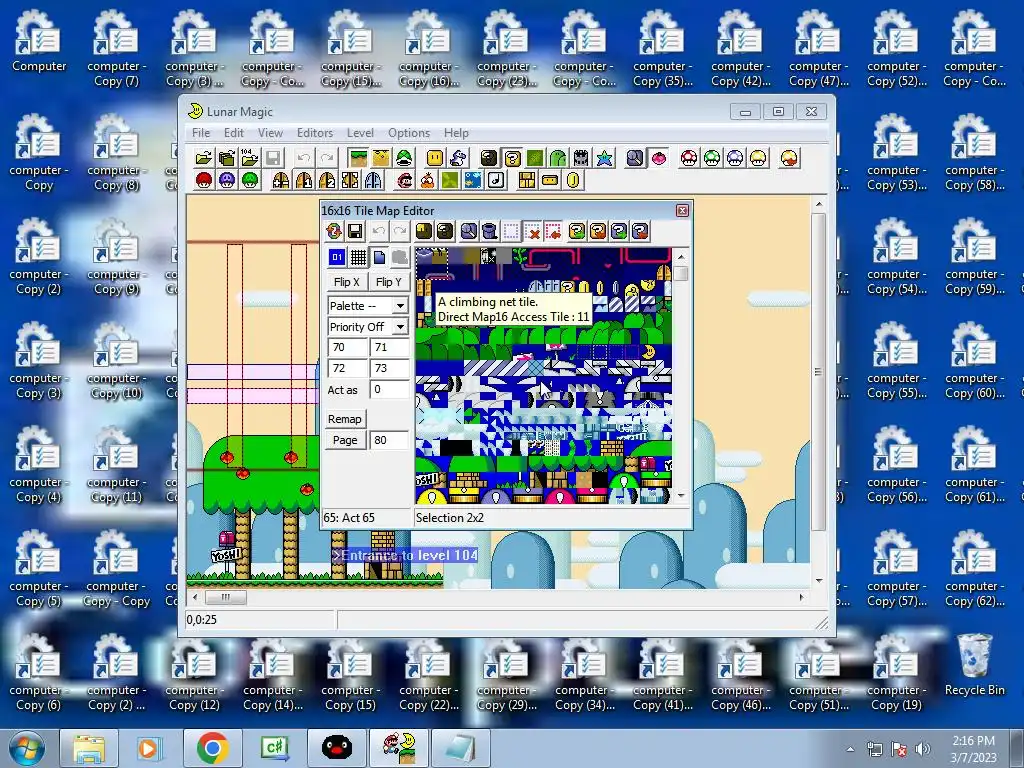Image resolution: width=1024 pixels, height=768 pixels.
Task: Click the blue-green star icon
Action: (x=605, y=159)
